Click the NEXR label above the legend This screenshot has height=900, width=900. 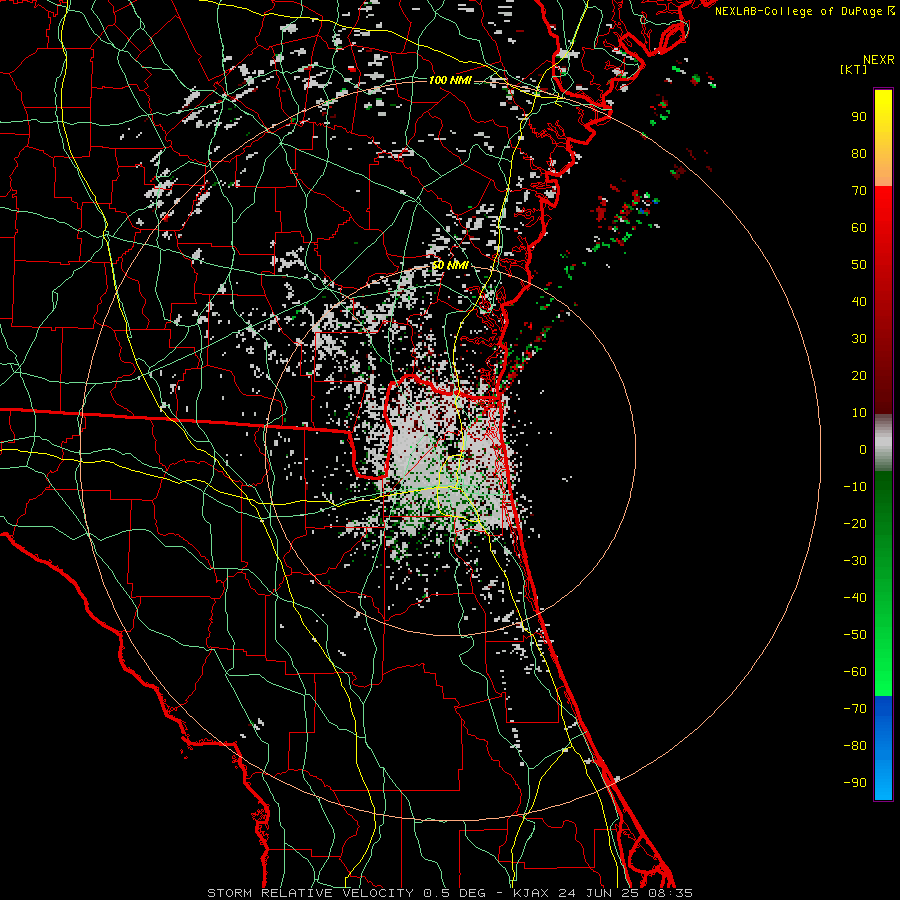(x=879, y=60)
